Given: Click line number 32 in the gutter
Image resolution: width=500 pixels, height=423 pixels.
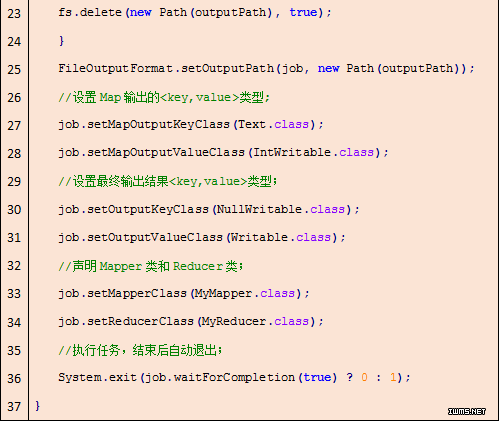Looking at the screenshot, I should [14, 266].
